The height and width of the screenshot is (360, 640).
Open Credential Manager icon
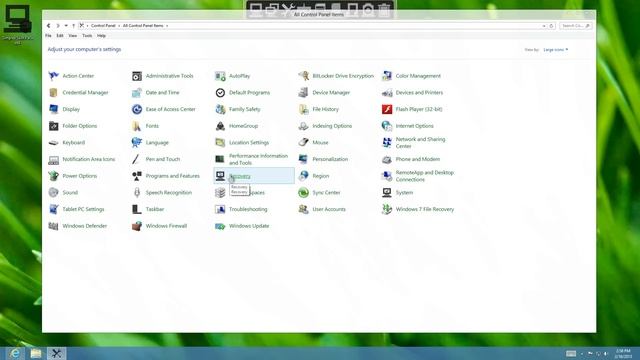[53, 93]
